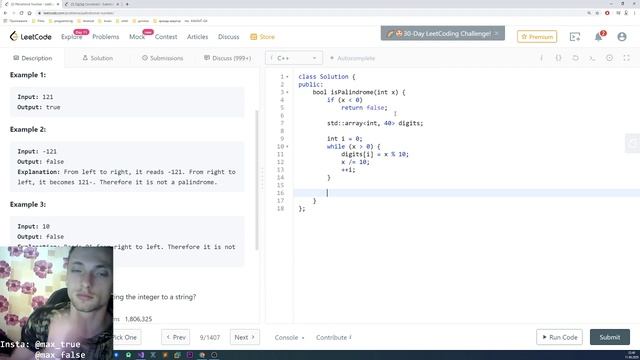Open the Contribute link

point(334,338)
